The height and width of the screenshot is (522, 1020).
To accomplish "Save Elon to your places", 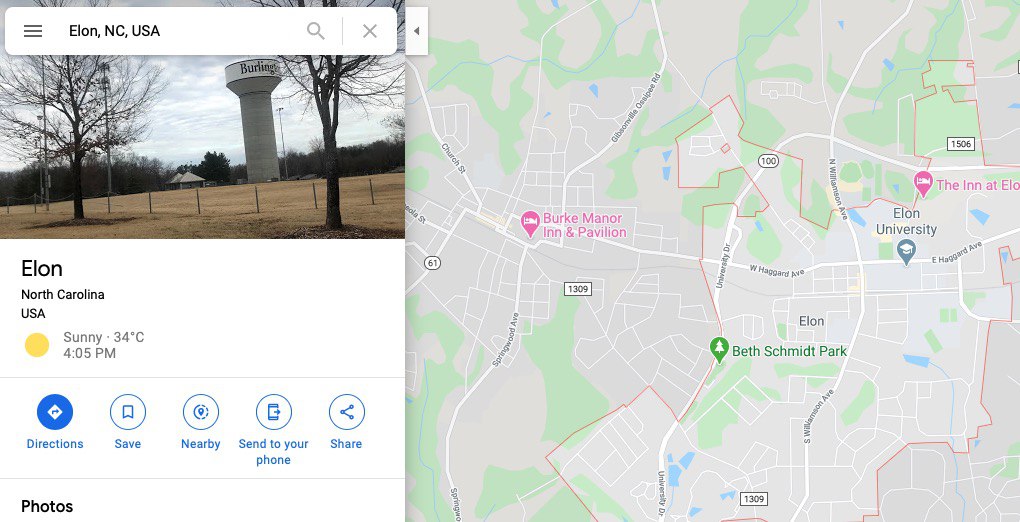I will click(x=128, y=423).
